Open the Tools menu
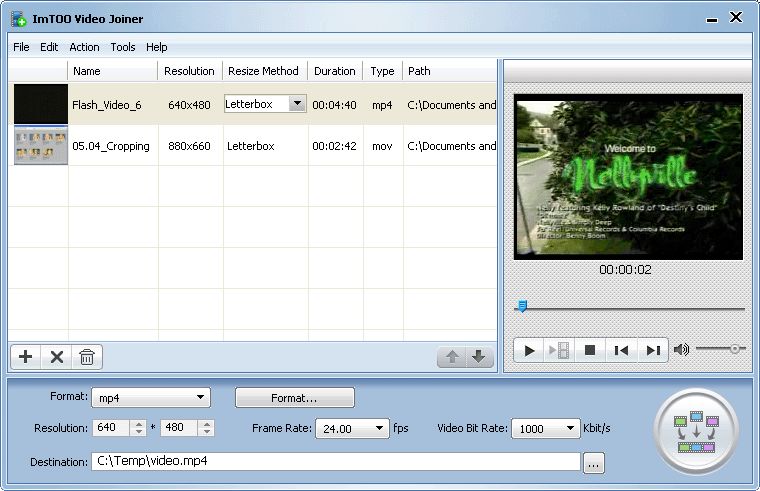Screen dimensions: 760x491 tap(123, 47)
